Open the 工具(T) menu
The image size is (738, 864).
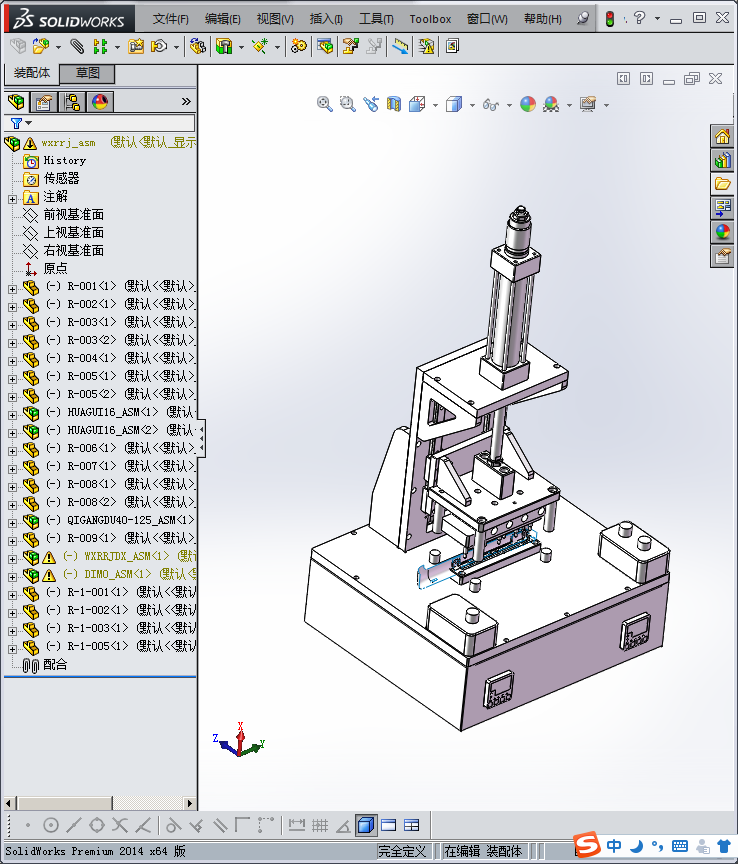(x=376, y=19)
